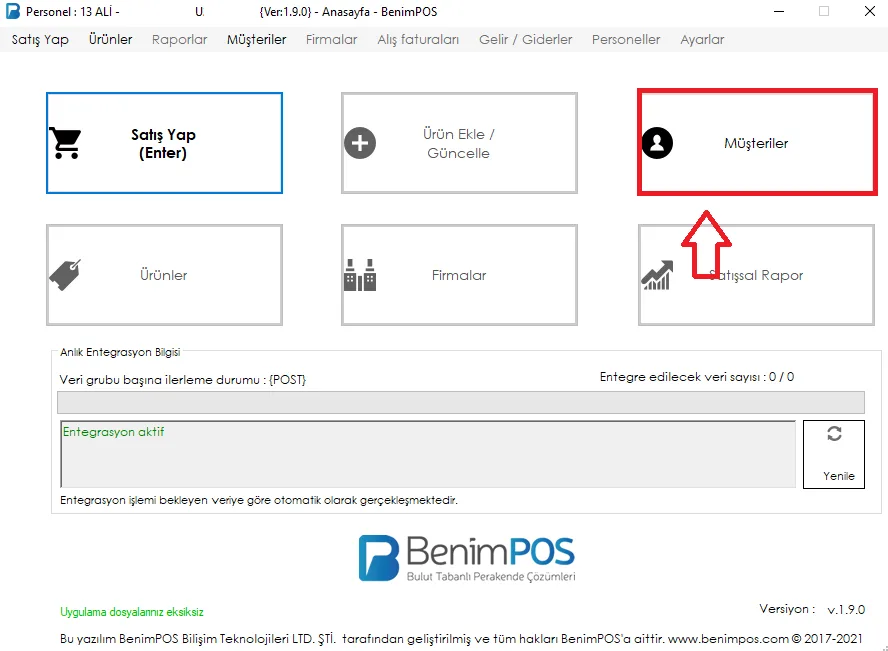The width and height of the screenshot is (888, 651).
Task: Click the shopping cart icon on Satış Yap
Action: pos(65,143)
